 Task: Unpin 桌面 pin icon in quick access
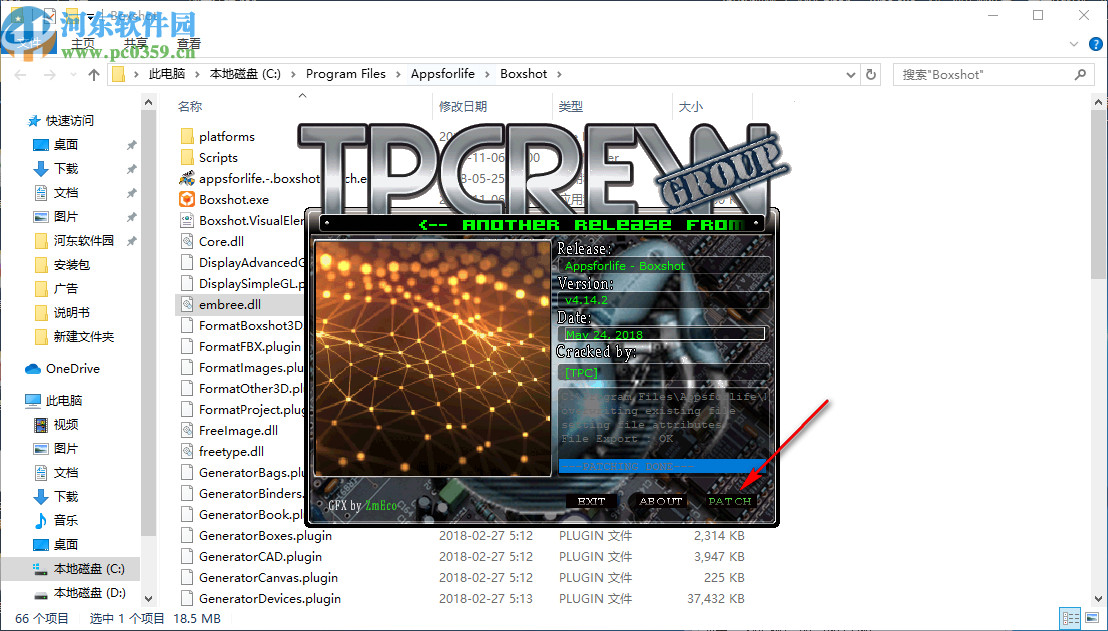tap(131, 145)
